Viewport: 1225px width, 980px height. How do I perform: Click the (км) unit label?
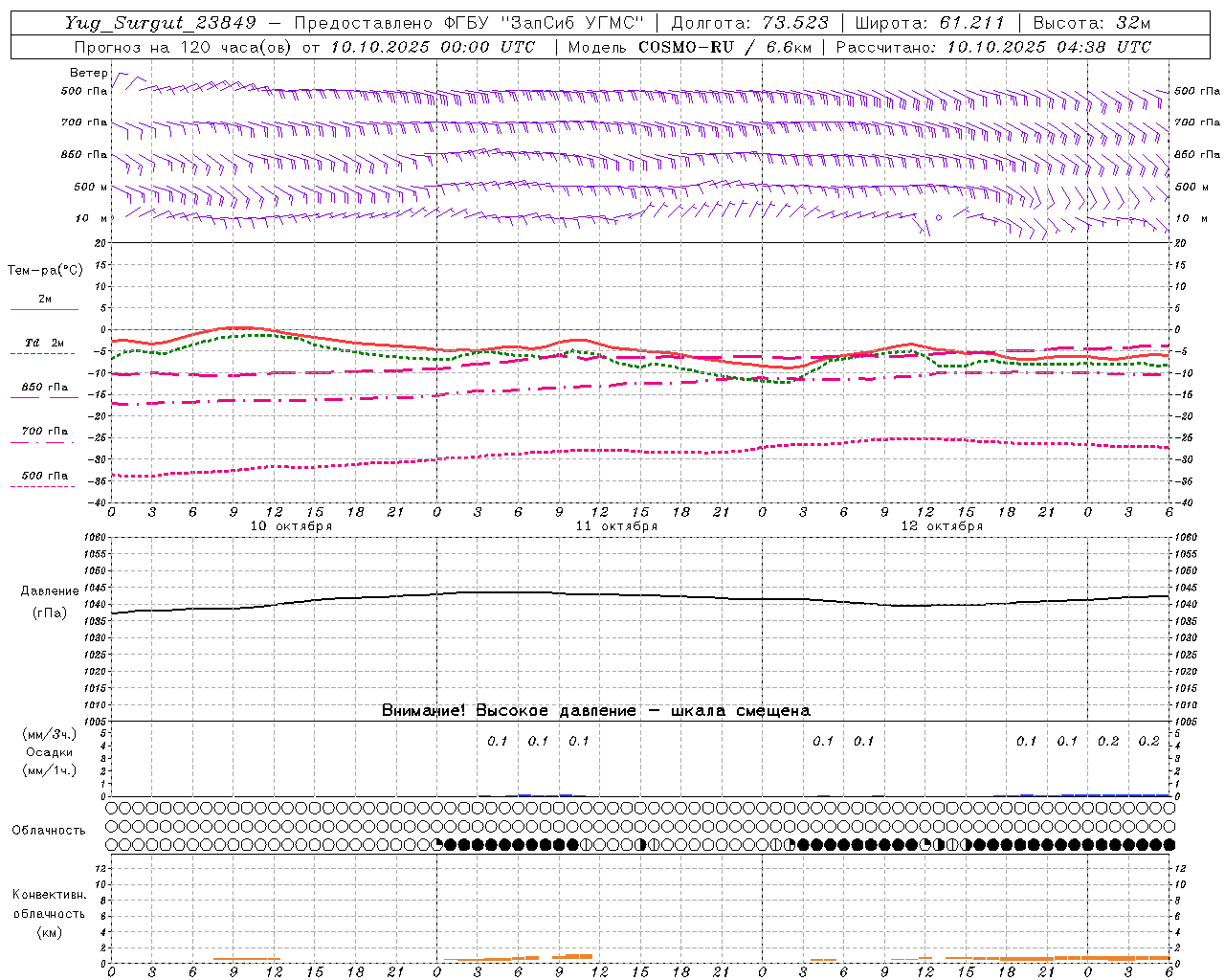[x=49, y=931]
